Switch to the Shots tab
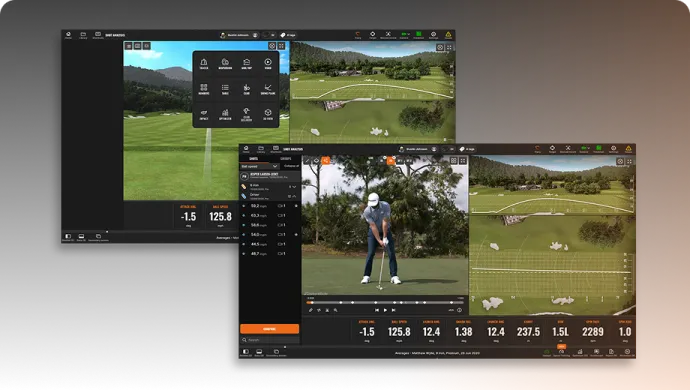Screen dimensions: 690x390 pyautogui.click(x=253, y=158)
